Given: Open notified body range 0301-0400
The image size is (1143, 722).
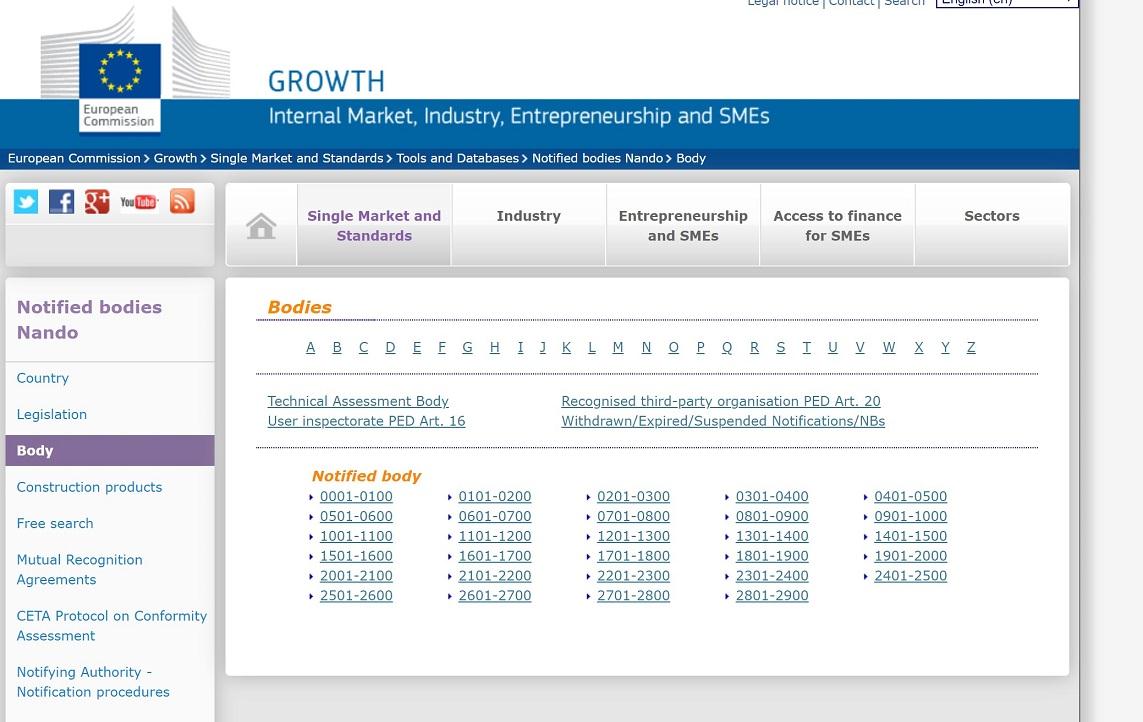Looking at the screenshot, I should coord(772,497).
